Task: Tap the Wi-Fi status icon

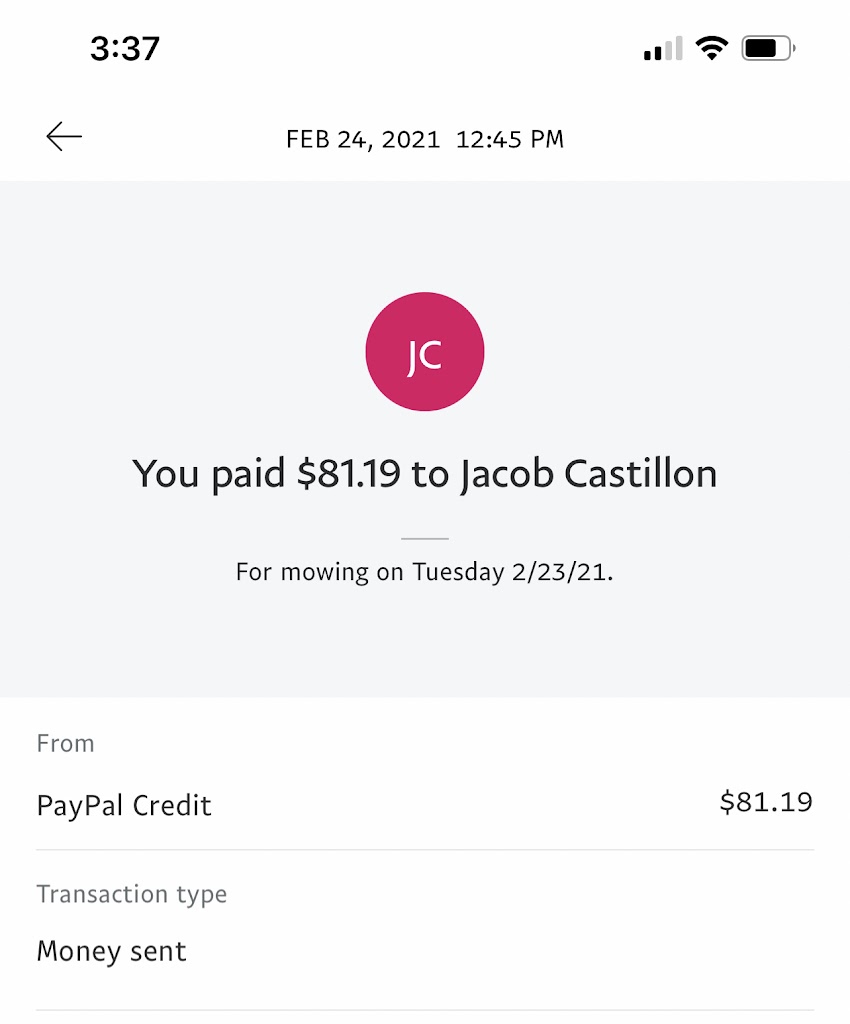Action: [x=711, y=48]
